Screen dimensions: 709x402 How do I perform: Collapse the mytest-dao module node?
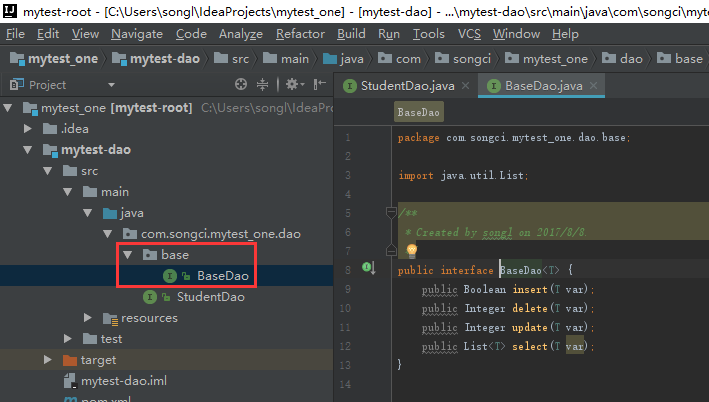click(x=28, y=150)
